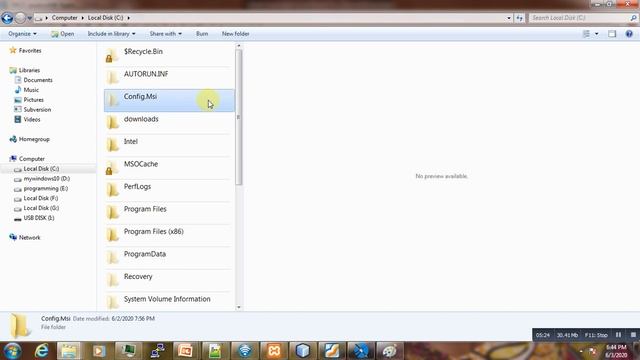Viewport: 640px width, 360px height.
Task: Select Local Disk (C:) in address bar
Action: (105, 18)
